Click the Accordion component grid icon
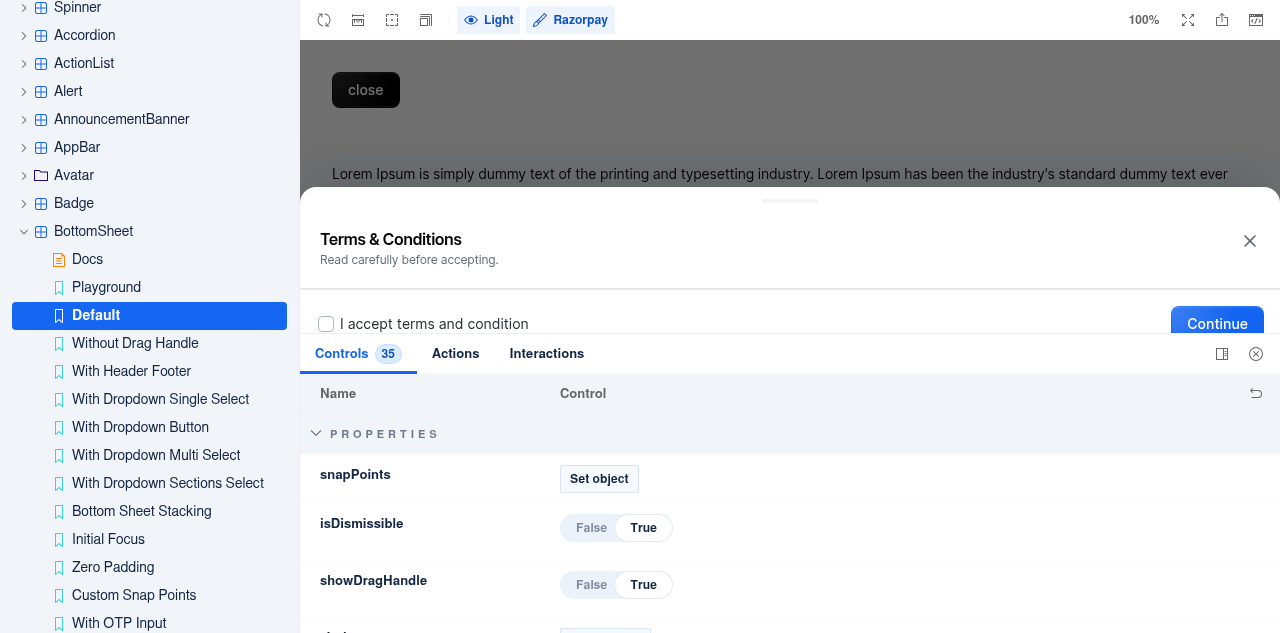The image size is (1280, 633). tap(41, 35)
